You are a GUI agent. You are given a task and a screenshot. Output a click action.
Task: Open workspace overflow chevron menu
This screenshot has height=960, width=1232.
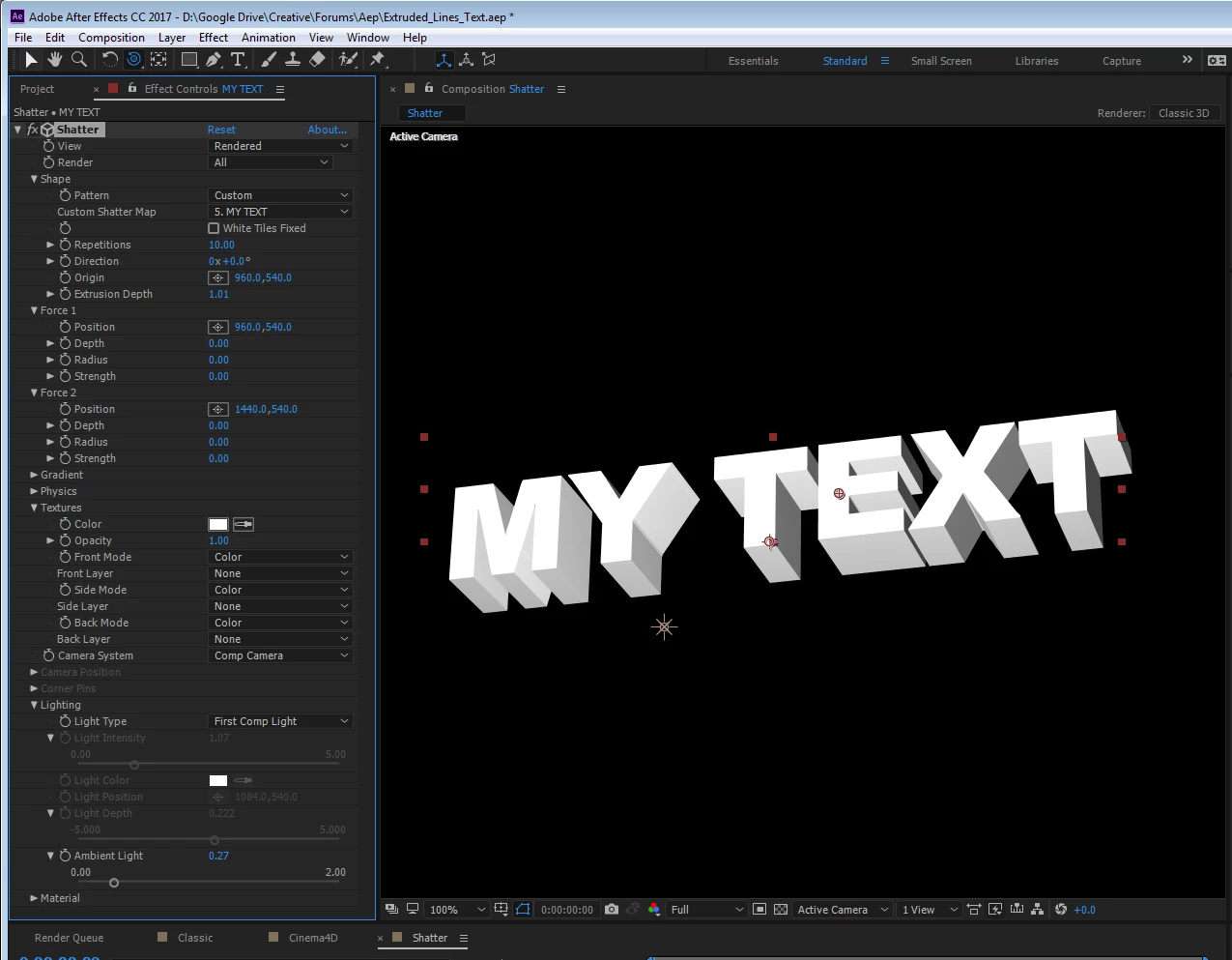(x=1188, y=60)
